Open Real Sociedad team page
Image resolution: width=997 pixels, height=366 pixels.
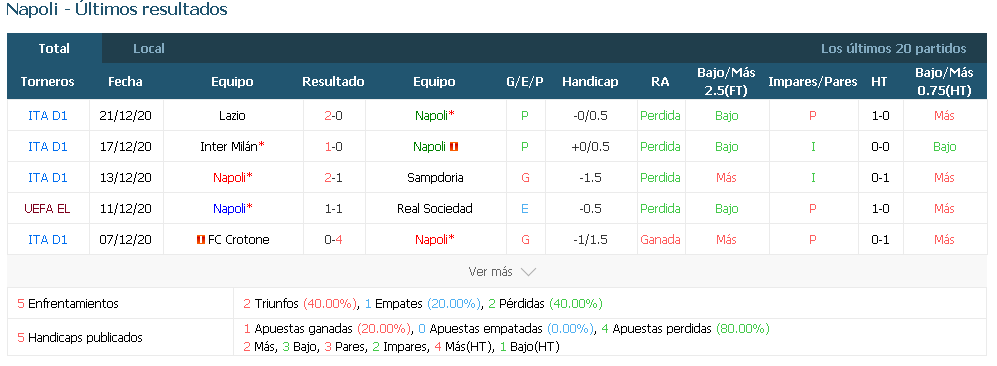click(x=434, y=208)
